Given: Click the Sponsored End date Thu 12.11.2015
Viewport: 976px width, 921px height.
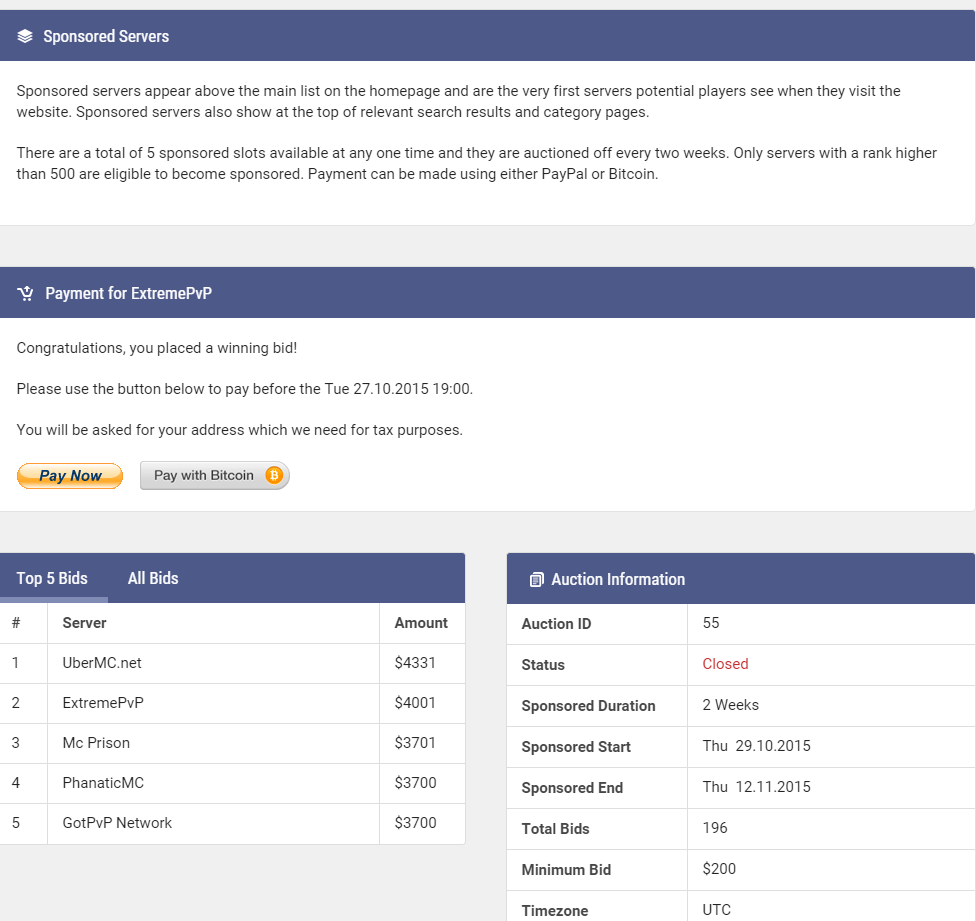Looking at the screenshot, I should click(x=756, y=787).
